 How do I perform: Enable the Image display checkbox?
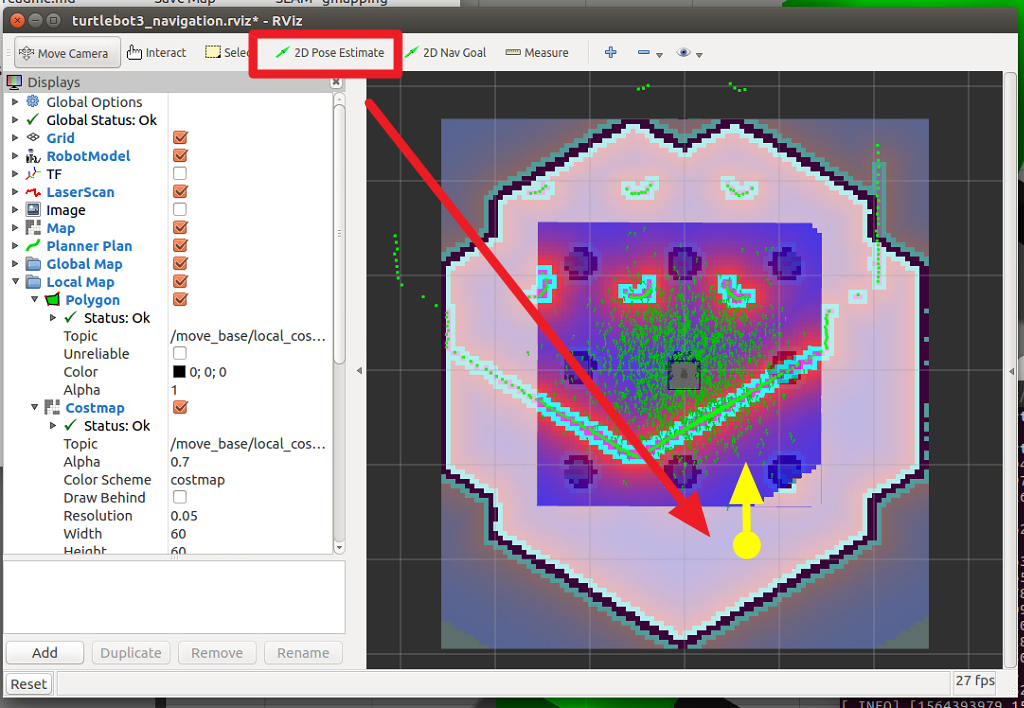click(180, 209)
